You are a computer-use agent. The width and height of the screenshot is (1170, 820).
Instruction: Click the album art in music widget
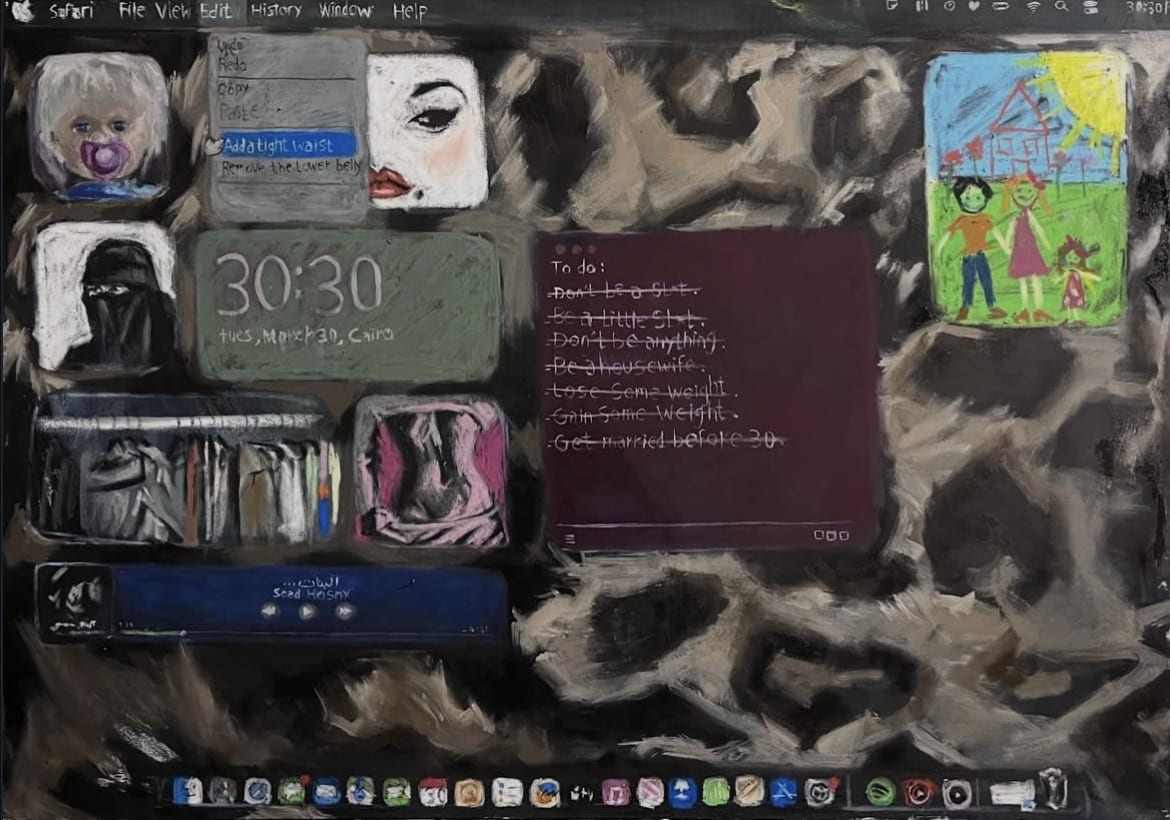click(x=74, y=602)
